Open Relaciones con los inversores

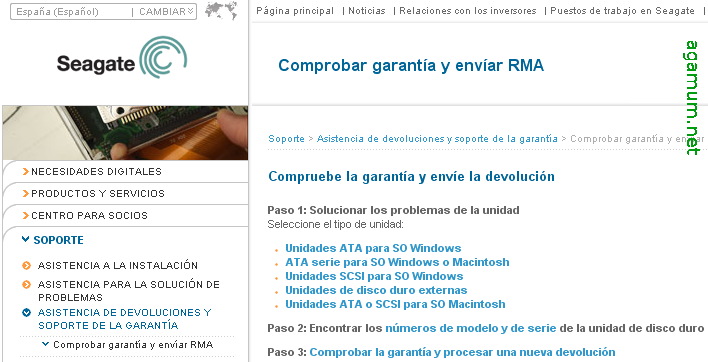click(468, 11)
